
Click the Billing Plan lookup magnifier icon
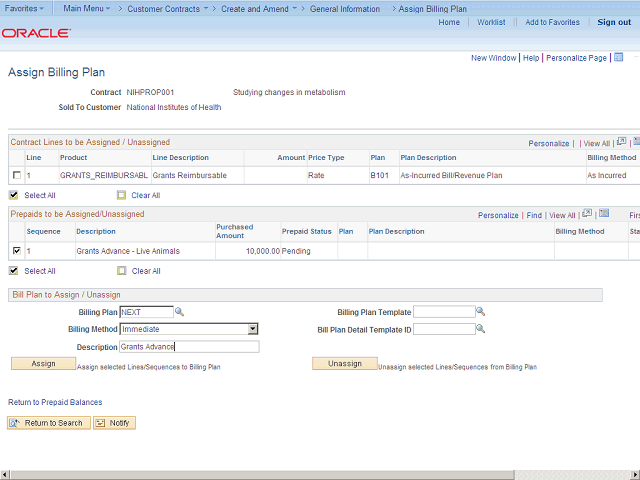(180, 312)
